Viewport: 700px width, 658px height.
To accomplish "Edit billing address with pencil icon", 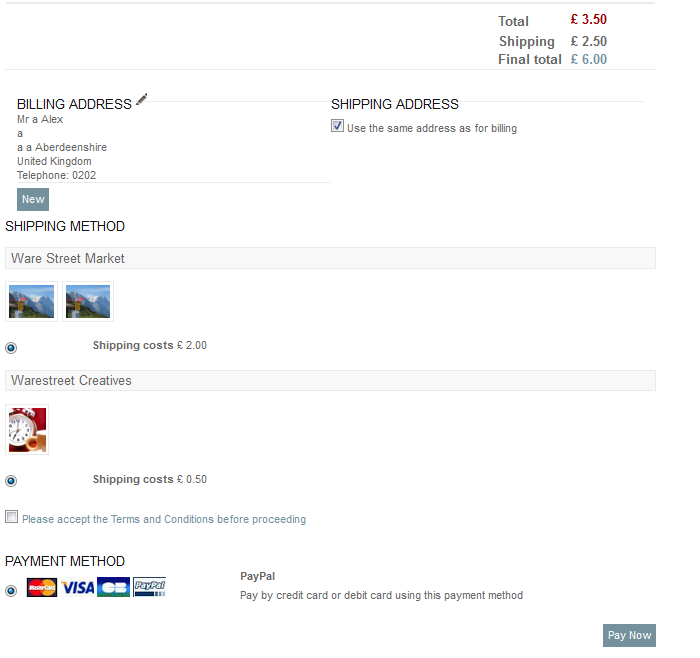I will coord(142,100).
